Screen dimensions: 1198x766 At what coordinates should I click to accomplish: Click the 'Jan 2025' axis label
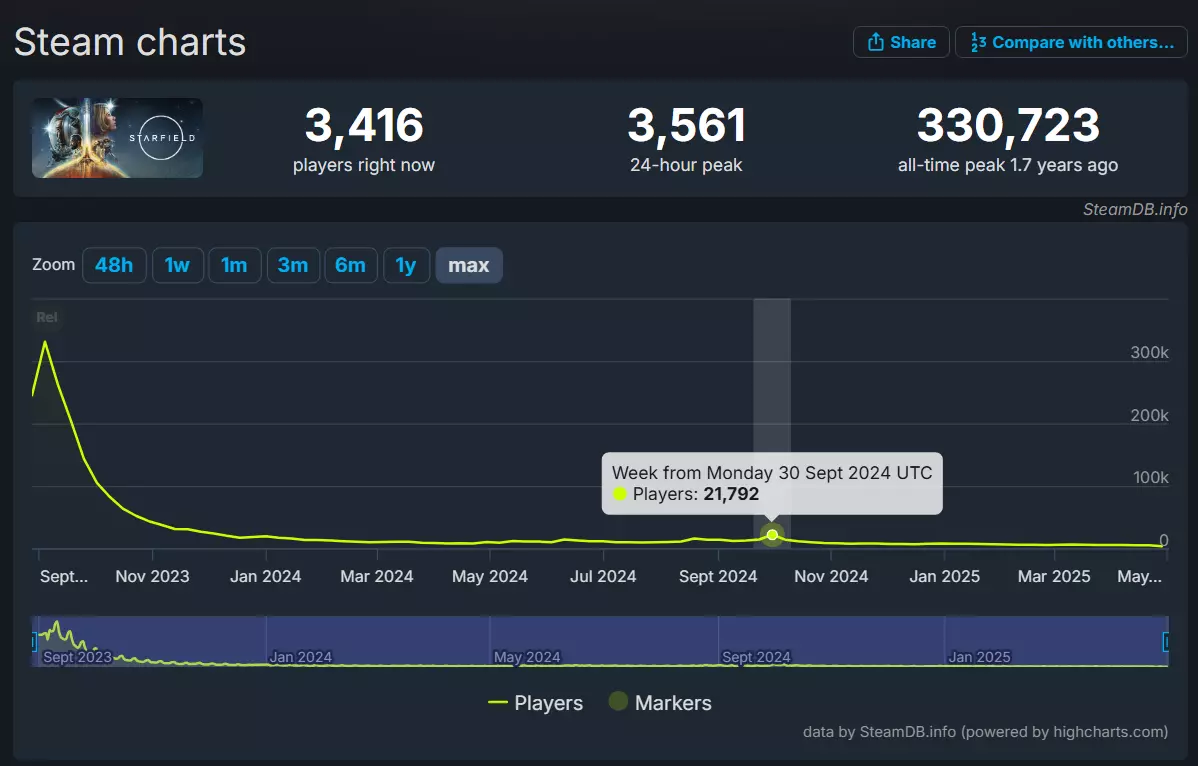(944, 577)
